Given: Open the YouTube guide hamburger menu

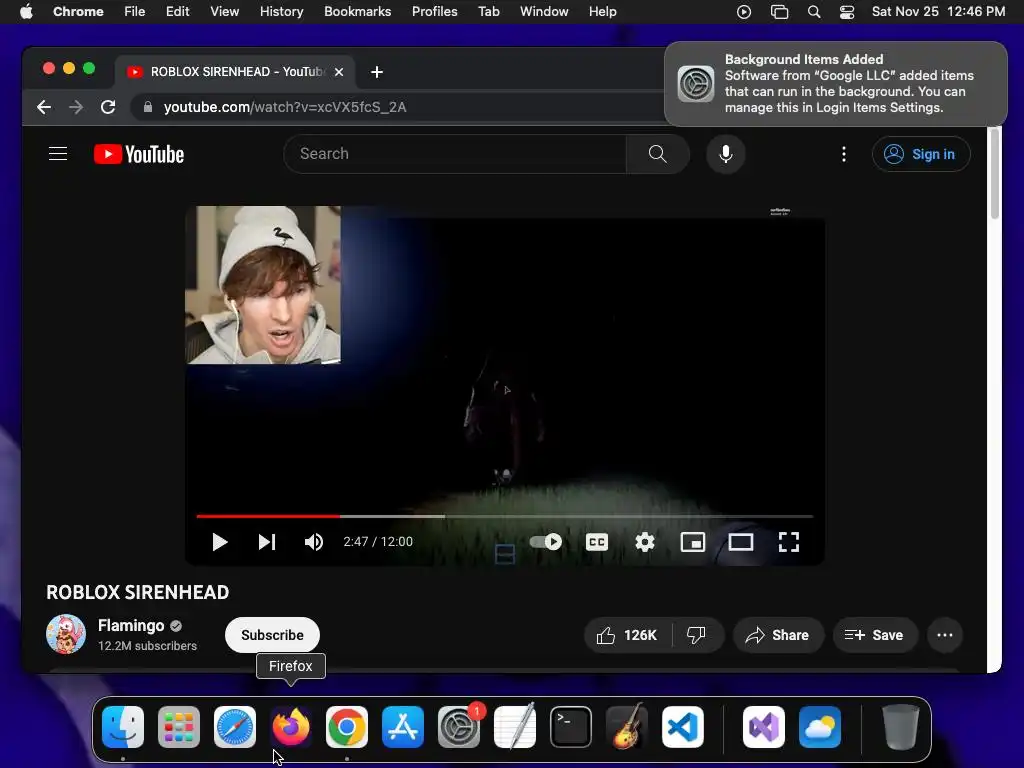Looking at the screenshot, I should tap(58, 153).
